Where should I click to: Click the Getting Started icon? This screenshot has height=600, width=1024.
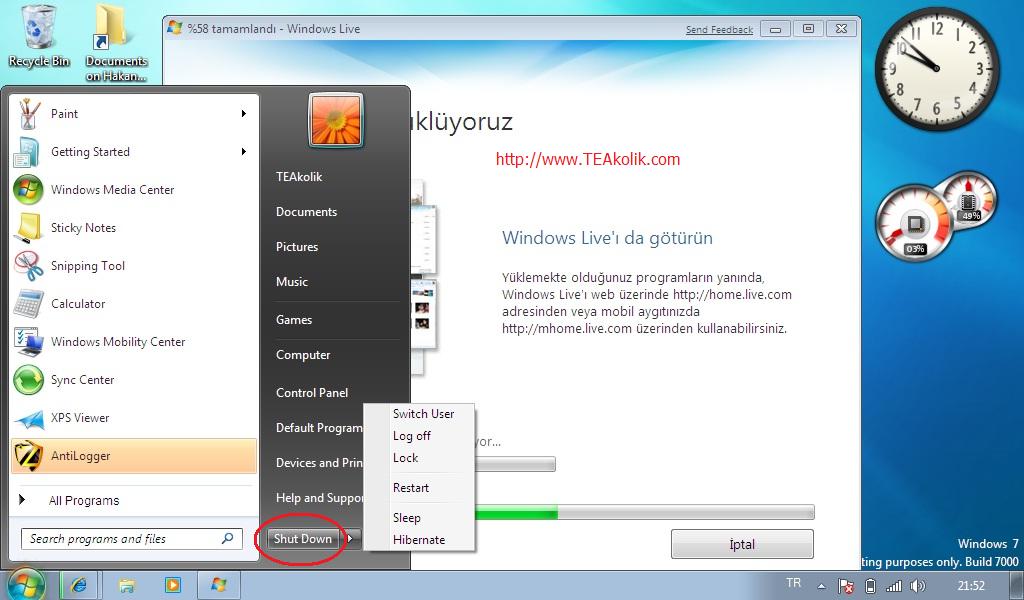click(x=27, y=152)
